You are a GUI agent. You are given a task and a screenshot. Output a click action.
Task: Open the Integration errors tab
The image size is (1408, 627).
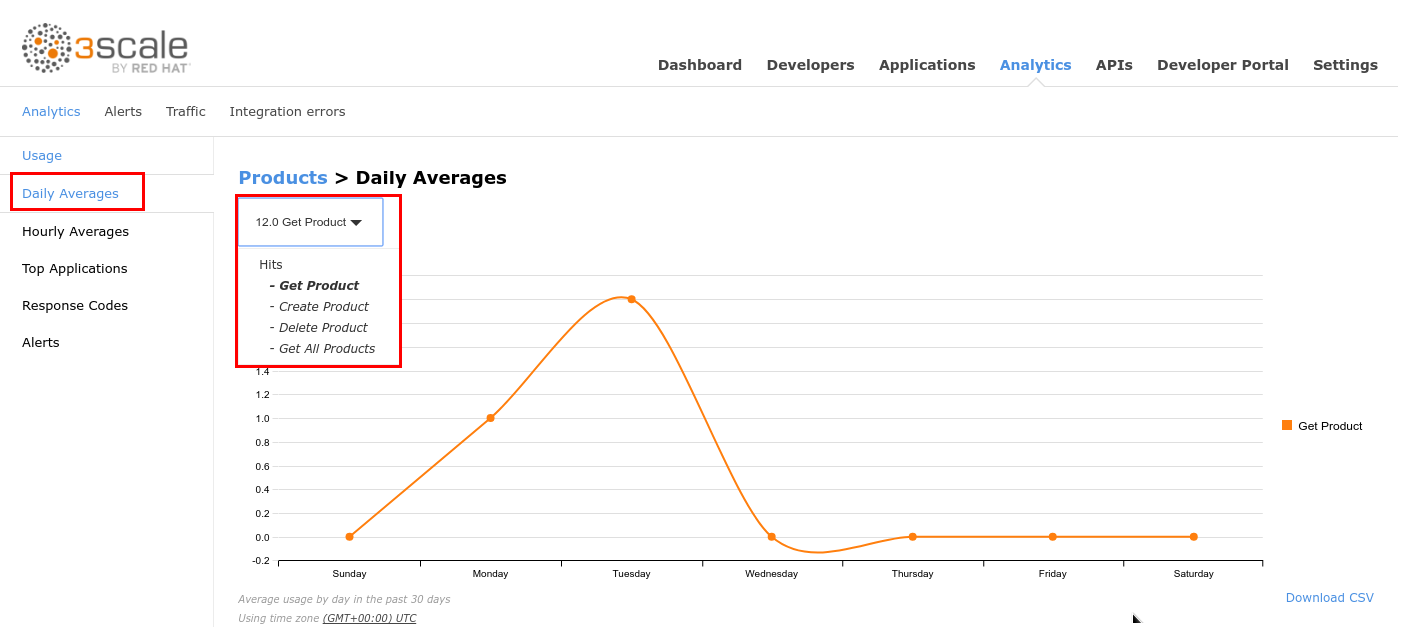[x=287, y=112]
